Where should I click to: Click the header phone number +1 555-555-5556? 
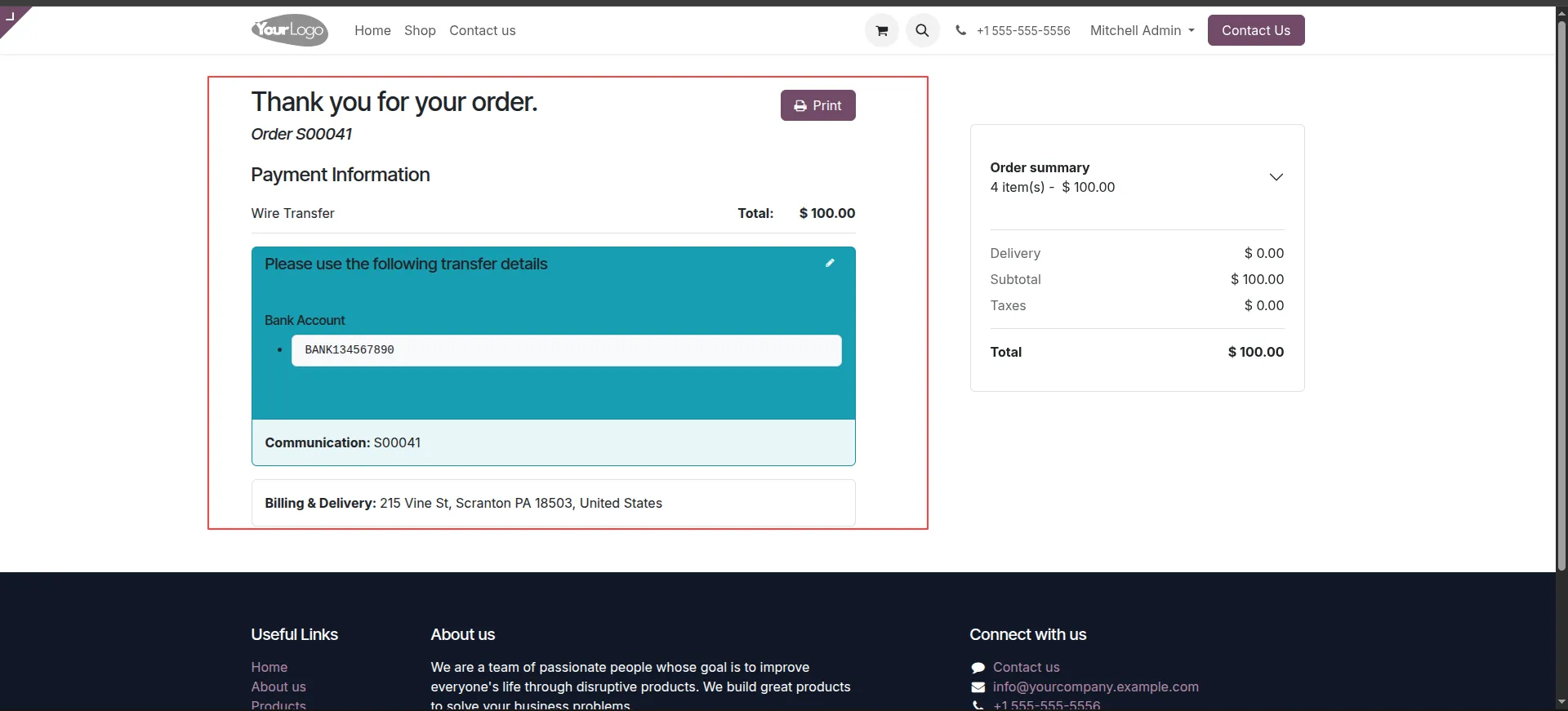(1022, 31)
